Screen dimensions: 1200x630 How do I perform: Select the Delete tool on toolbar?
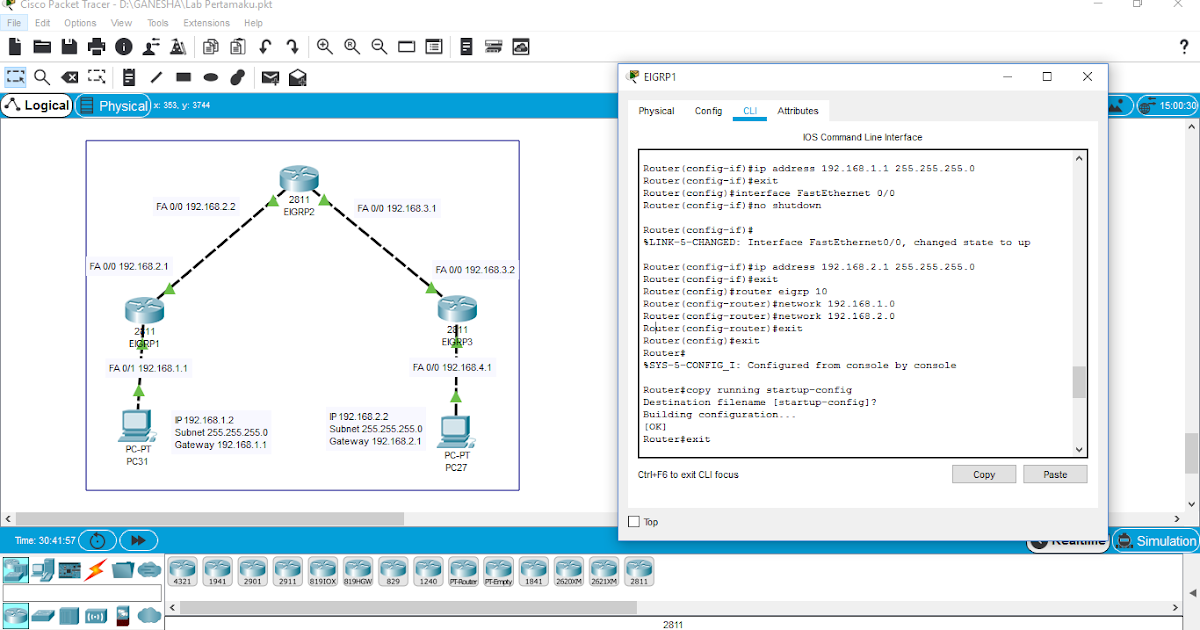coord(69,77)
